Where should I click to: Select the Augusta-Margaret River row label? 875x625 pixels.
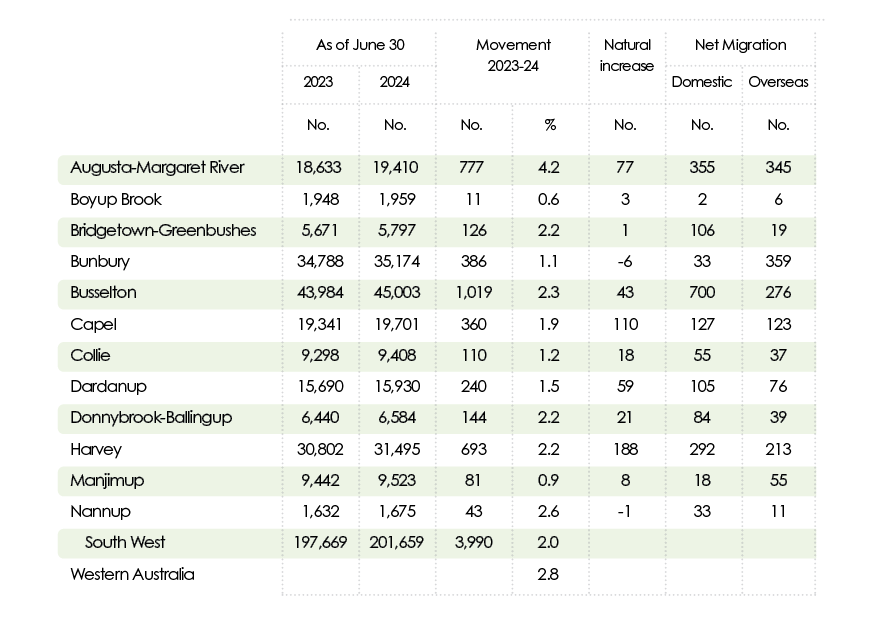(x=157, y=168)
